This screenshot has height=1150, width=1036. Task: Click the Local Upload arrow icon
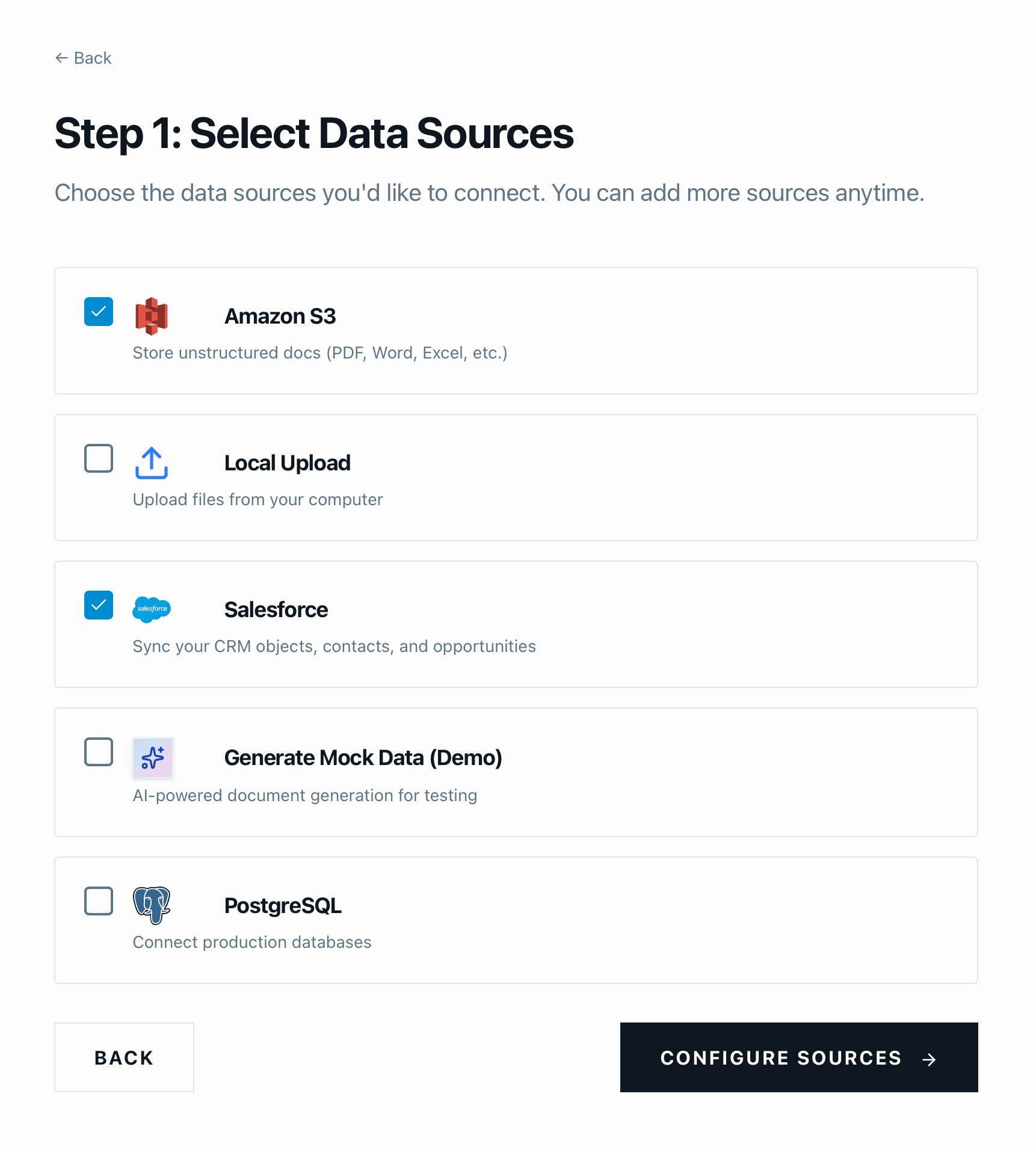tap(152, 462)
